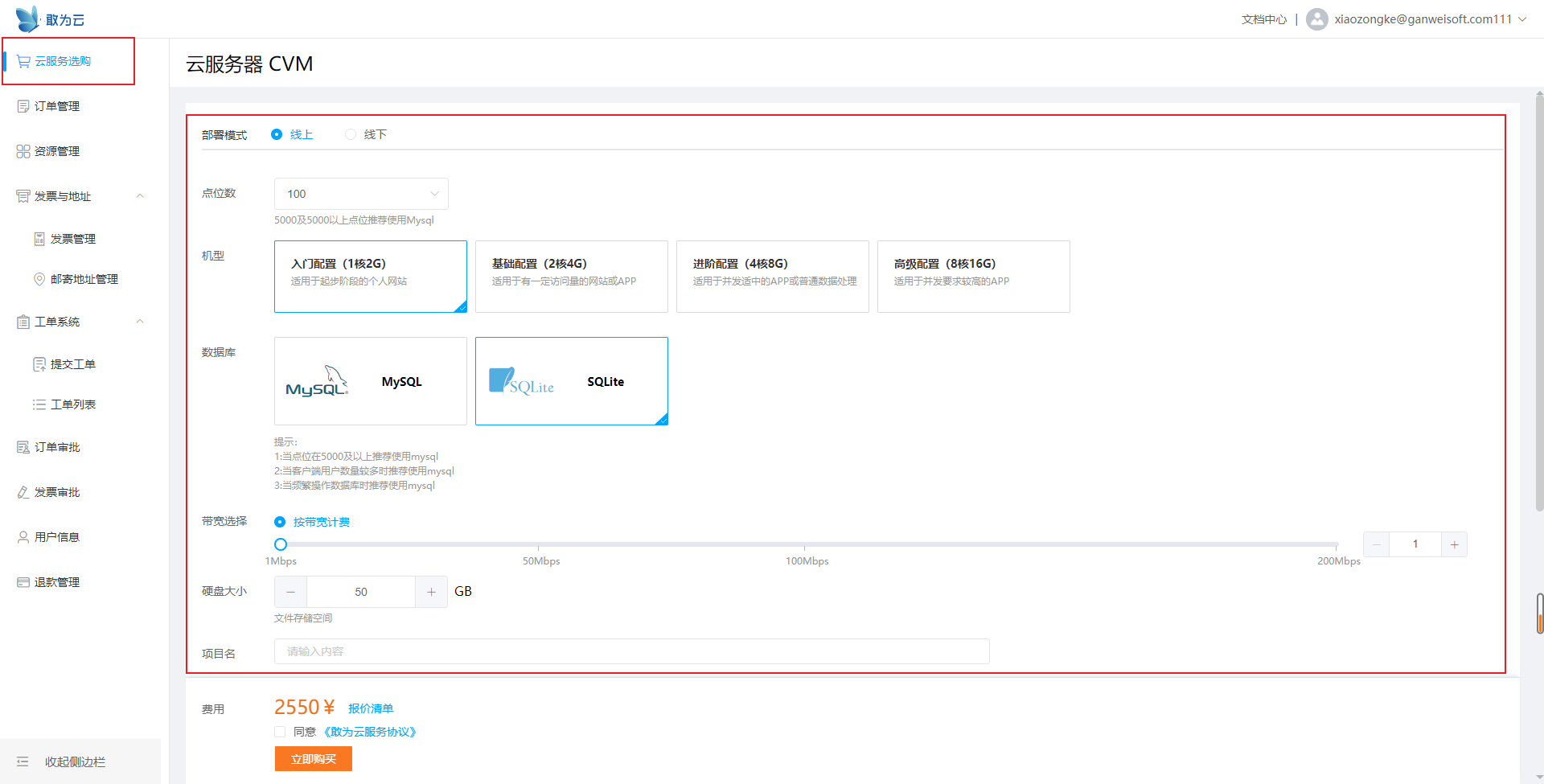Open the 报价清单 link
The image size is (1544, 784).
[x=371, y=708]
